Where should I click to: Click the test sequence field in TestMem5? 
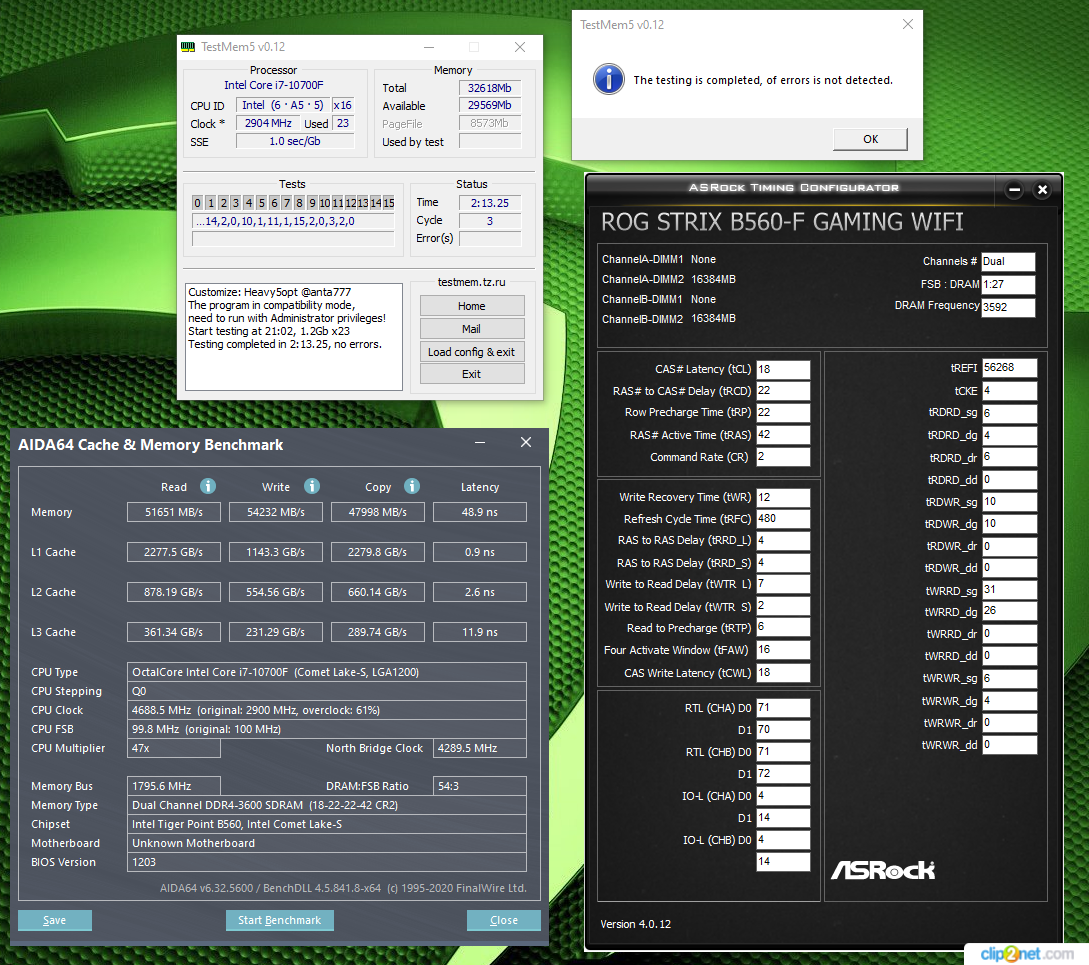(293, 221)
